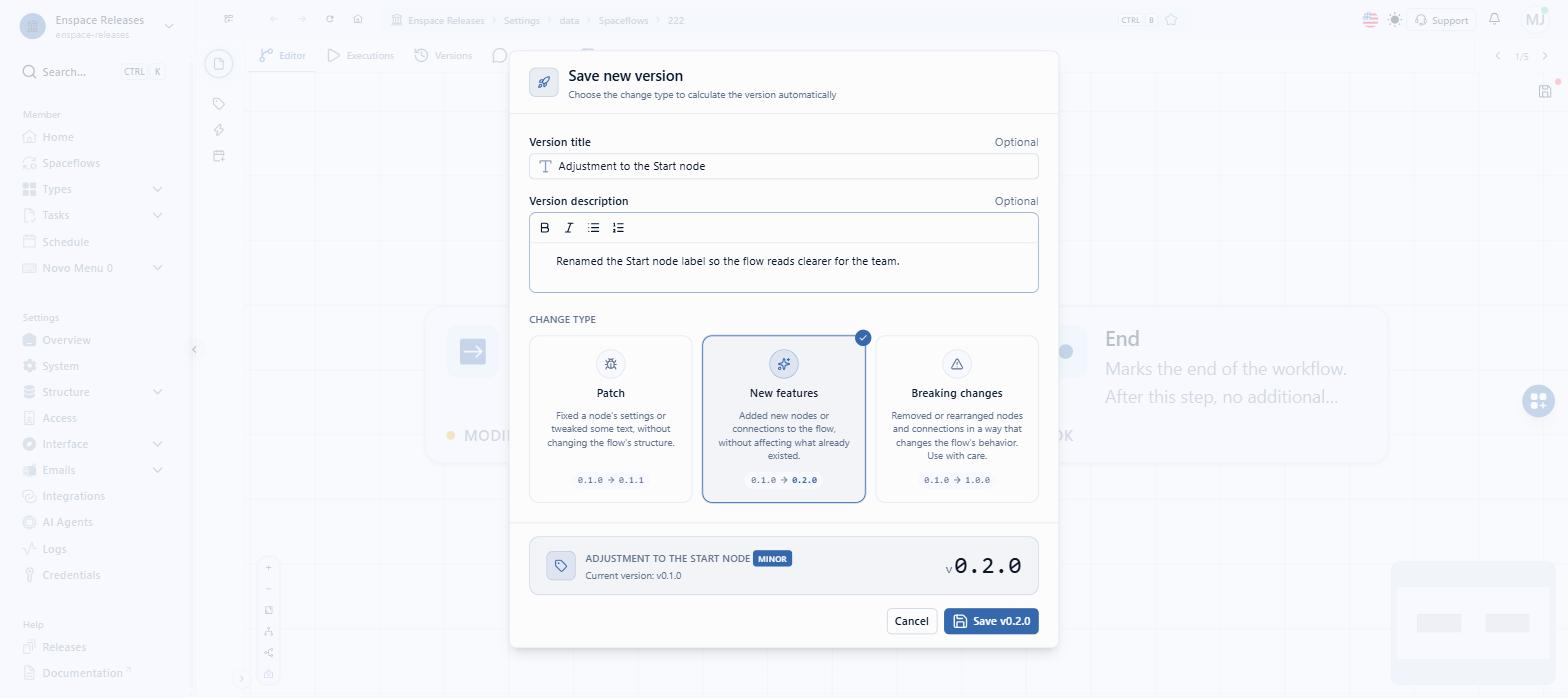Switch to the Versions tab
Screen dimensions: 1568x698
click(x=443, y=56)
